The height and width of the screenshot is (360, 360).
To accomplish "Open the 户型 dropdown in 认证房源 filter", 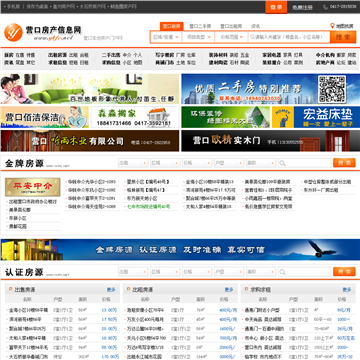I will click(x=229, y=272).
